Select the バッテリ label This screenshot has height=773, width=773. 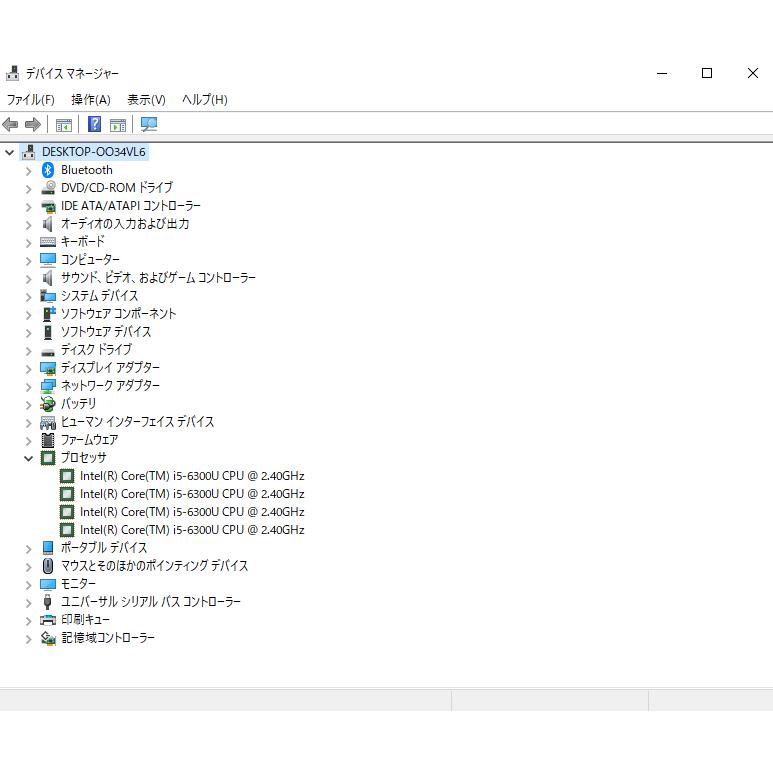pos(78,403)
